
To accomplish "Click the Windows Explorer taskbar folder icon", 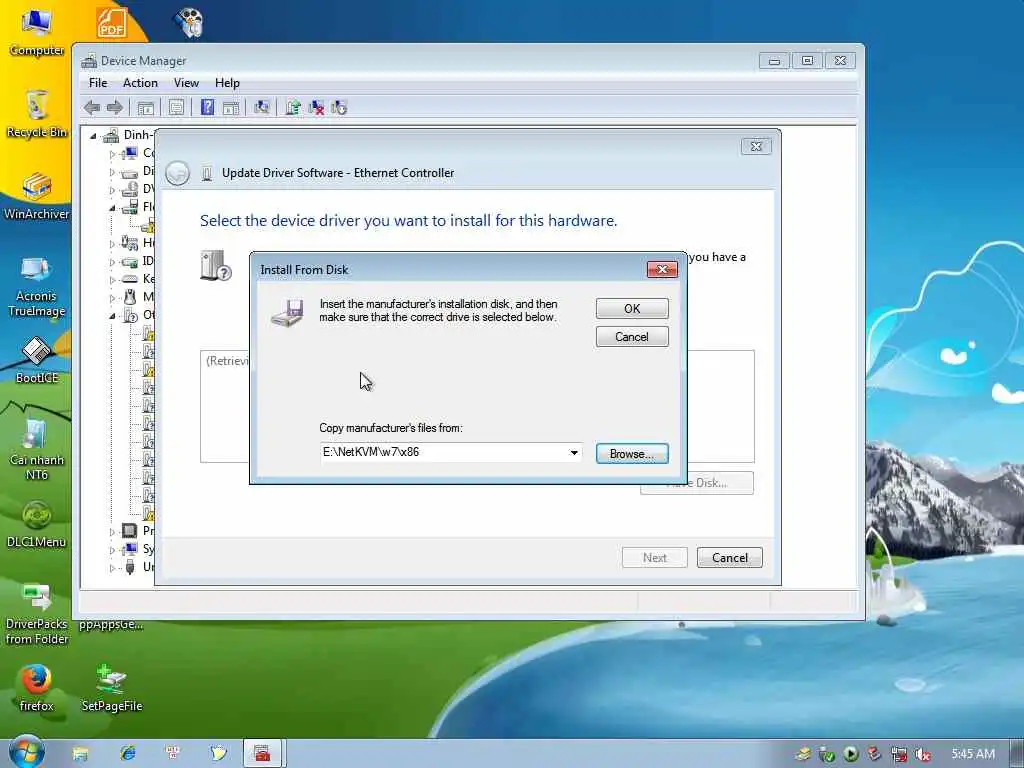I will (80, 754).
